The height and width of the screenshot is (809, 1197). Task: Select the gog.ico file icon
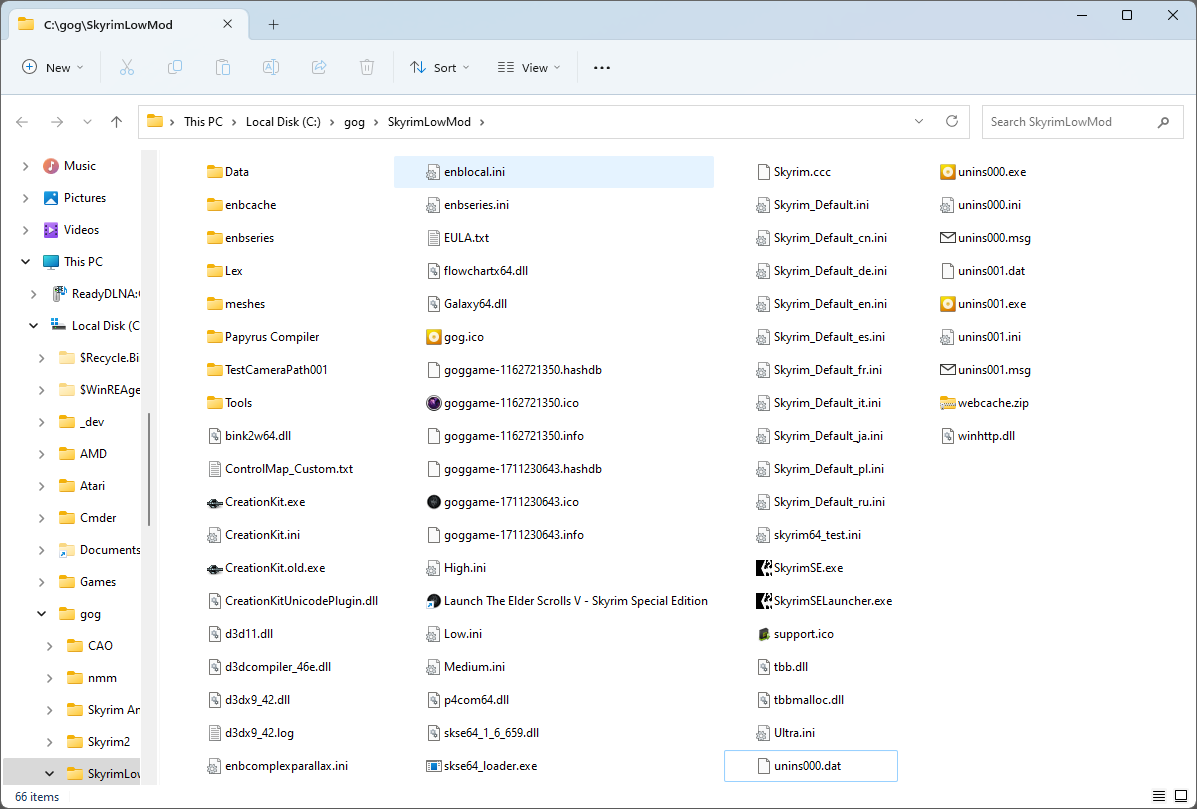pyautogui.click(x=434, y=337)
